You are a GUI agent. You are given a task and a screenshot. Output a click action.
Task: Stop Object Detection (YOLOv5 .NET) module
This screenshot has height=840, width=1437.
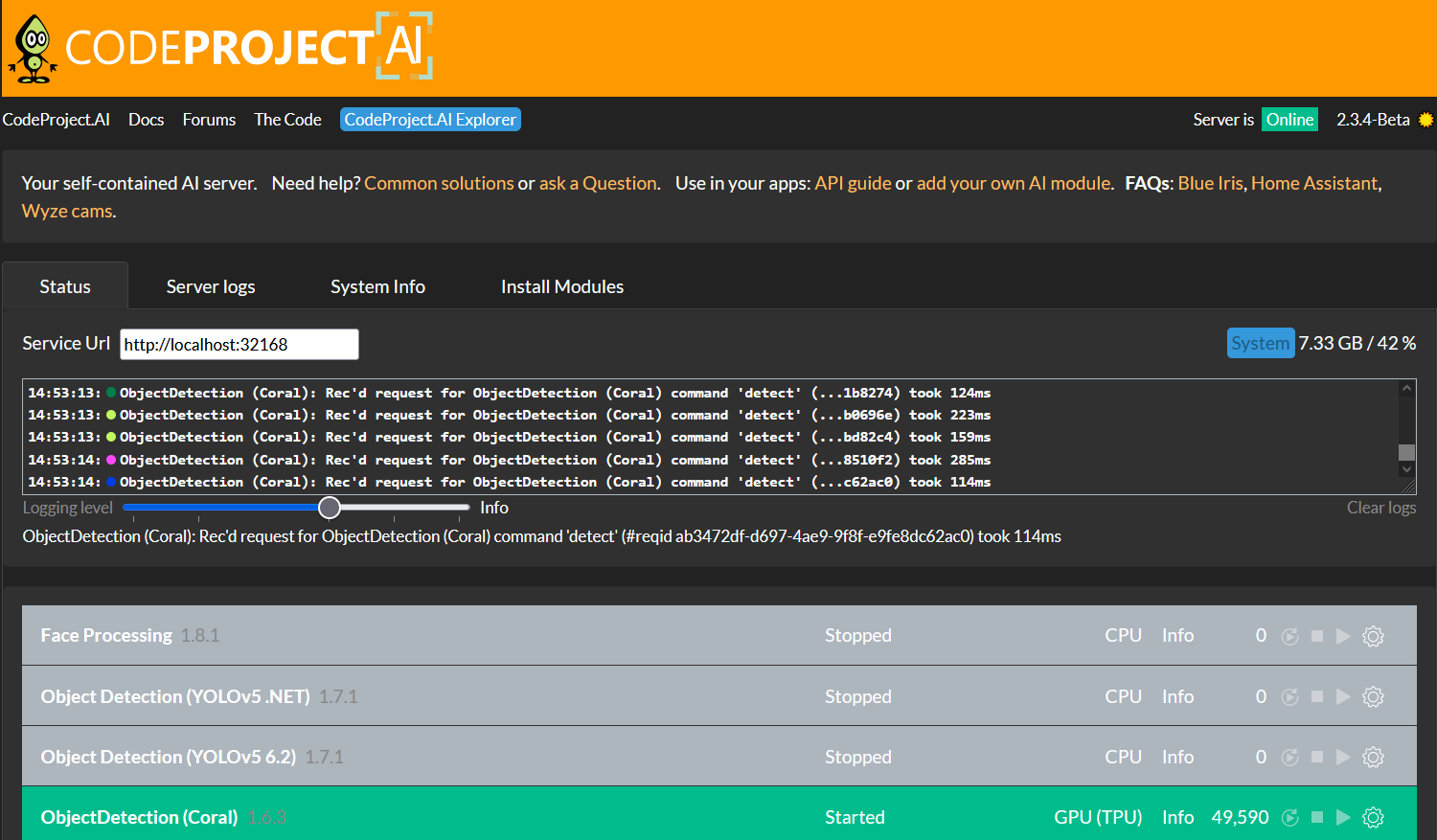point(1317,696)
